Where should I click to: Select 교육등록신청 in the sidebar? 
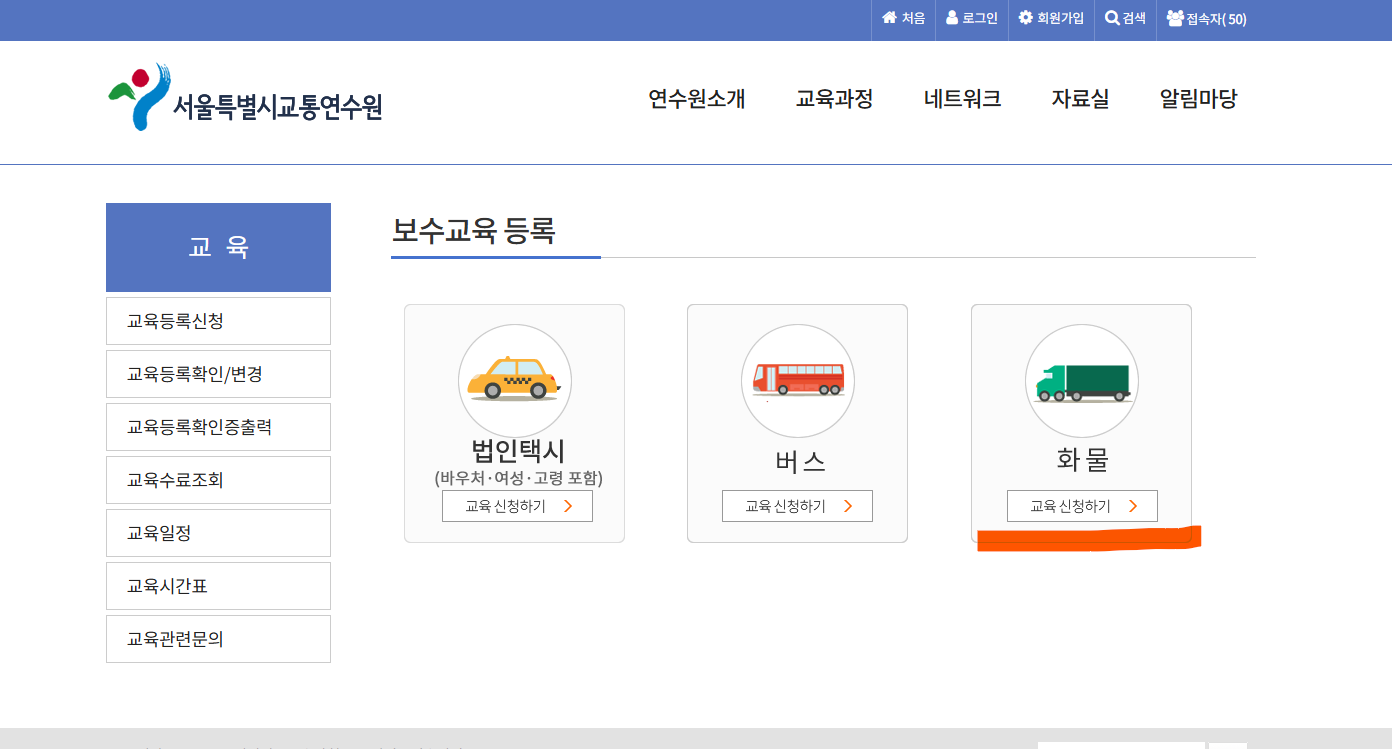tap(218, 320)
